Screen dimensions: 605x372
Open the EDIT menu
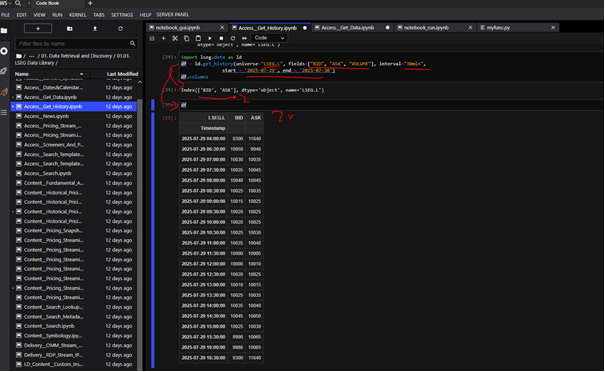click(x=22, y=15)
